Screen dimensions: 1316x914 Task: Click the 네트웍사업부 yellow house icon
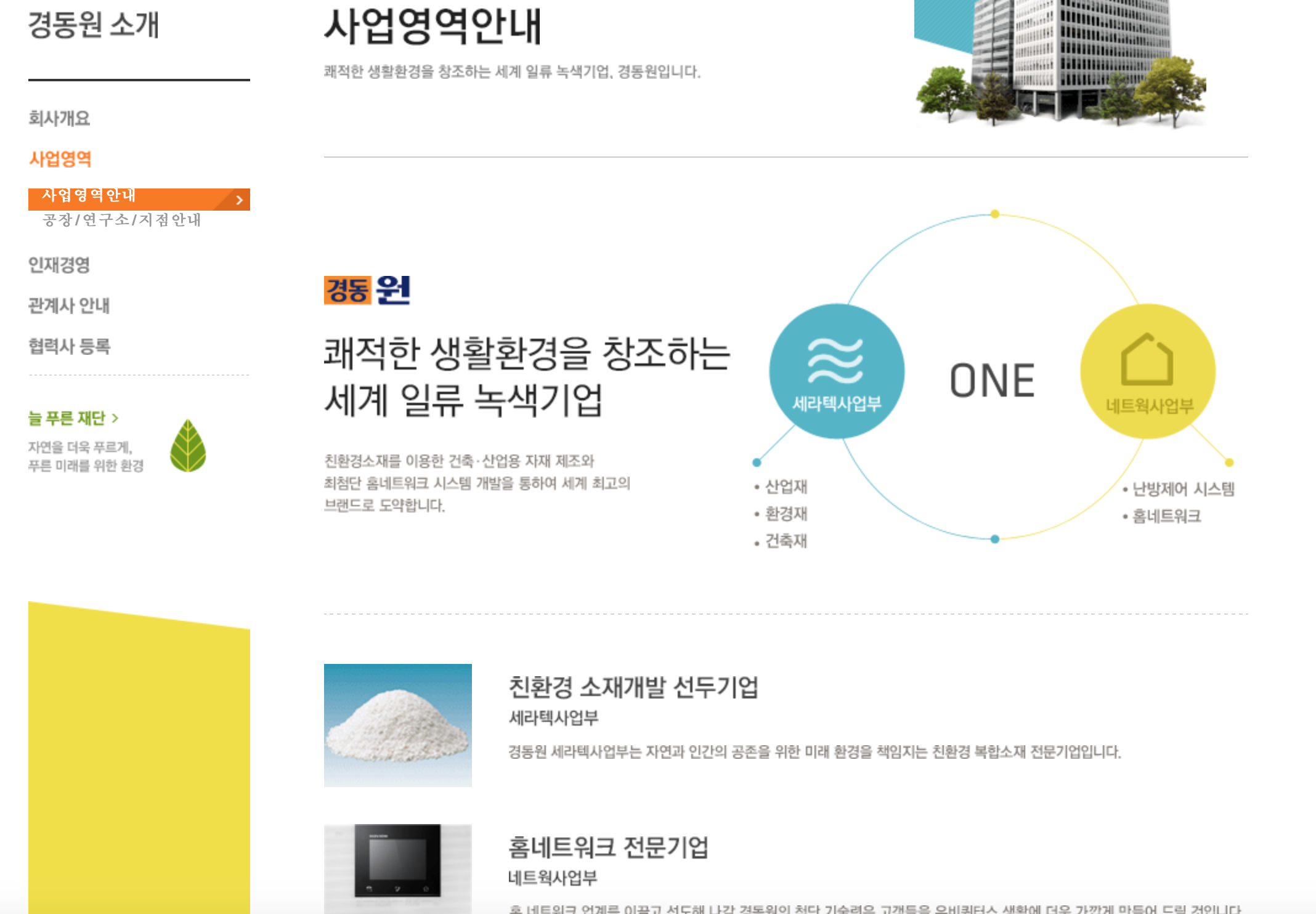click(1148, 371)
